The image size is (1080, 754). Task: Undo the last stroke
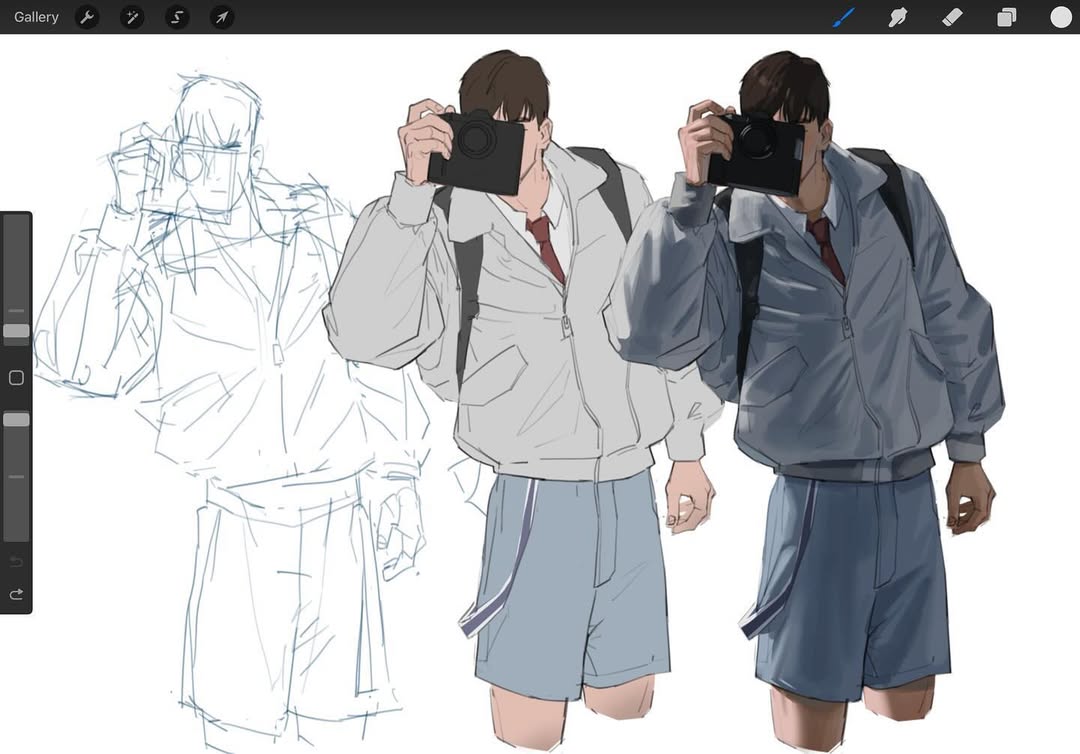click(x=16, y=561)
